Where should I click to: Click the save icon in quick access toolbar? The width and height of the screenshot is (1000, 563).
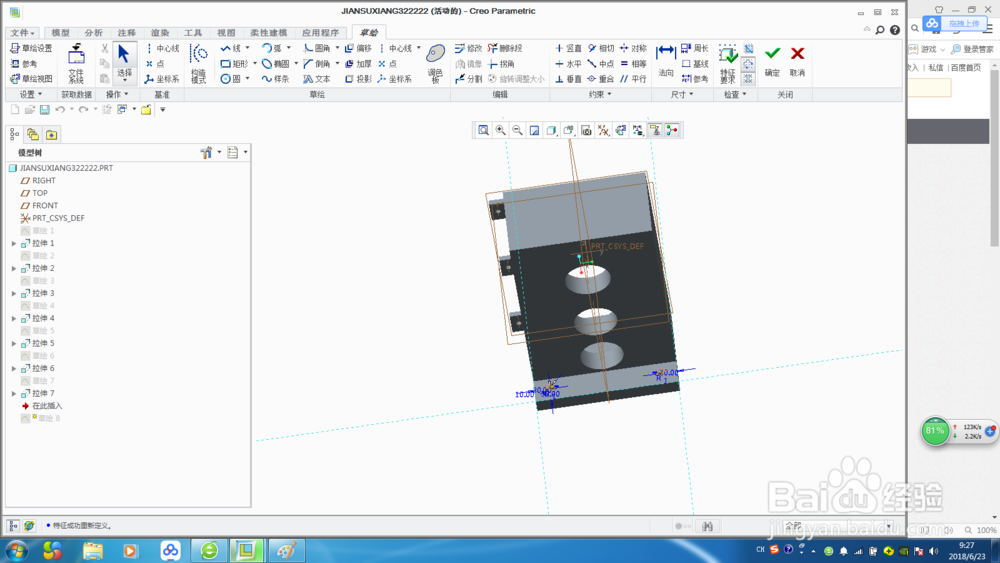point(45,110)
